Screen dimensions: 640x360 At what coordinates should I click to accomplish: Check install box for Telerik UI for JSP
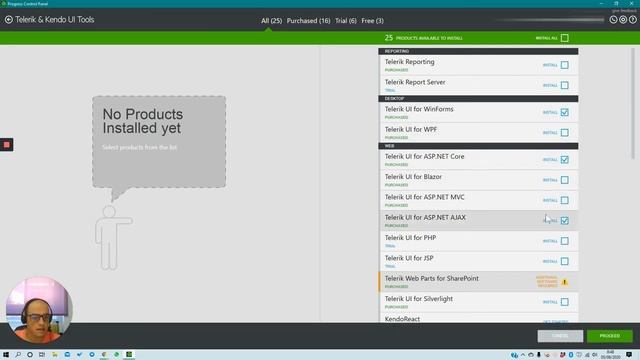pos(564,261)
